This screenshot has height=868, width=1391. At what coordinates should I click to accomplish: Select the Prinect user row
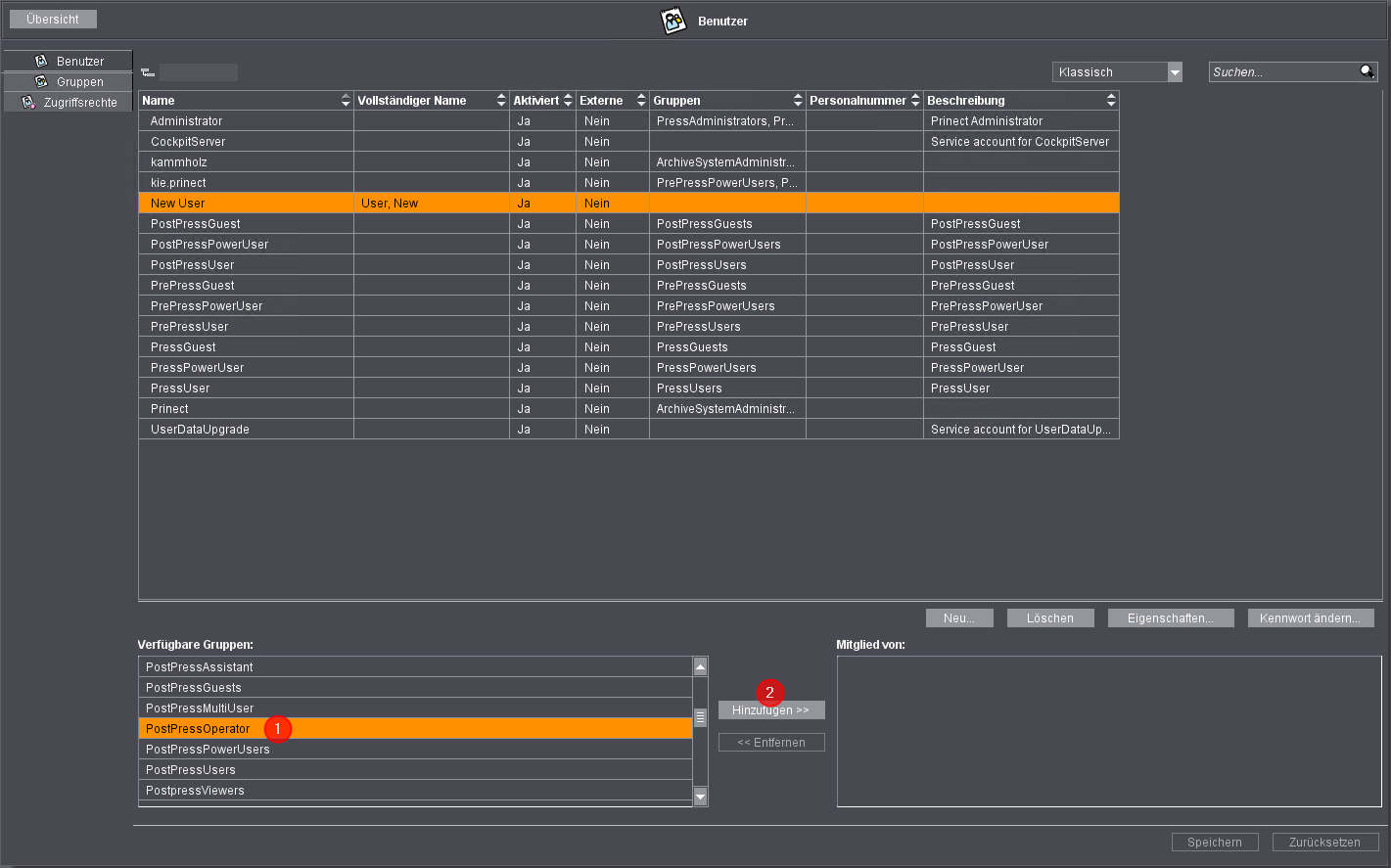[628, 409]
